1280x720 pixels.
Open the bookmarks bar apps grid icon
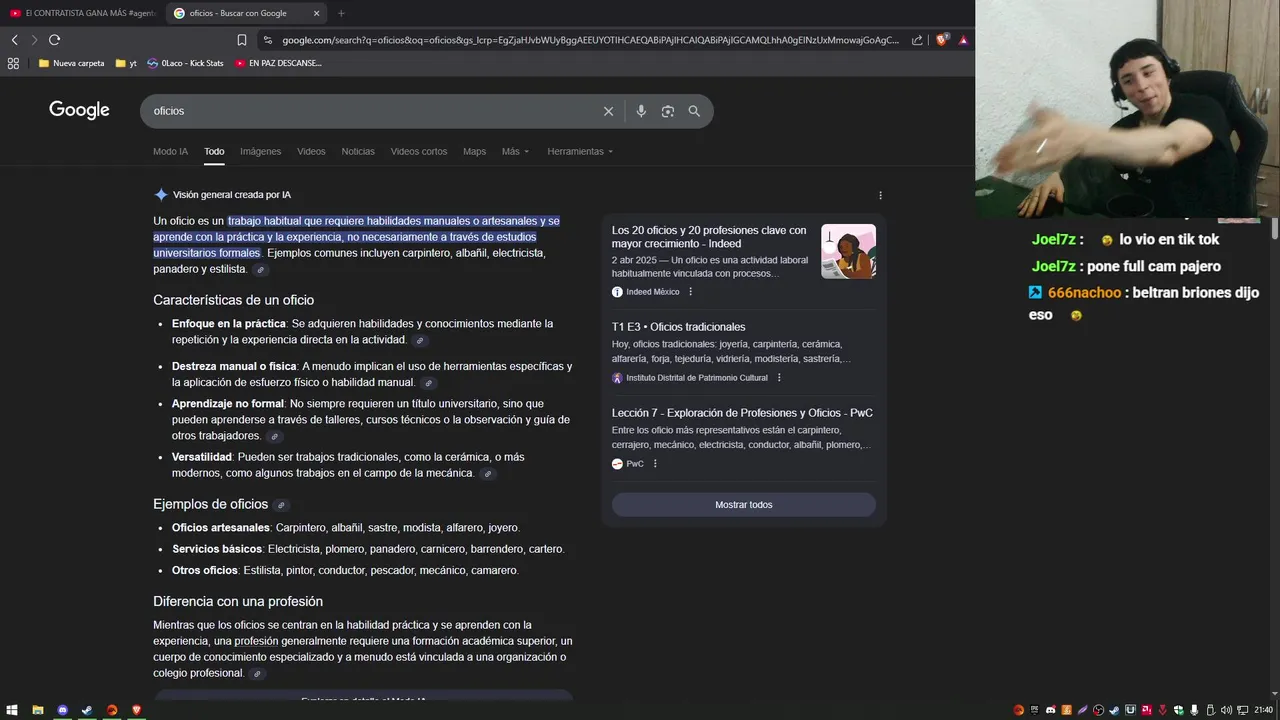pyautogui.click(x=13, y=63)
